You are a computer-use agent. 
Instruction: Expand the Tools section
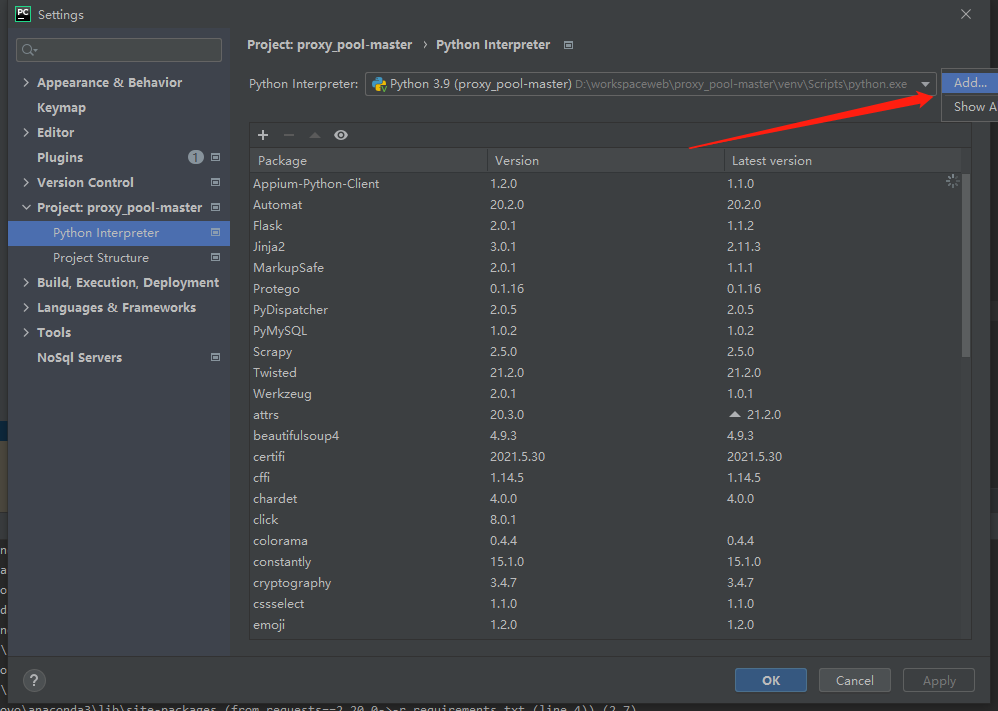point(26,332)
